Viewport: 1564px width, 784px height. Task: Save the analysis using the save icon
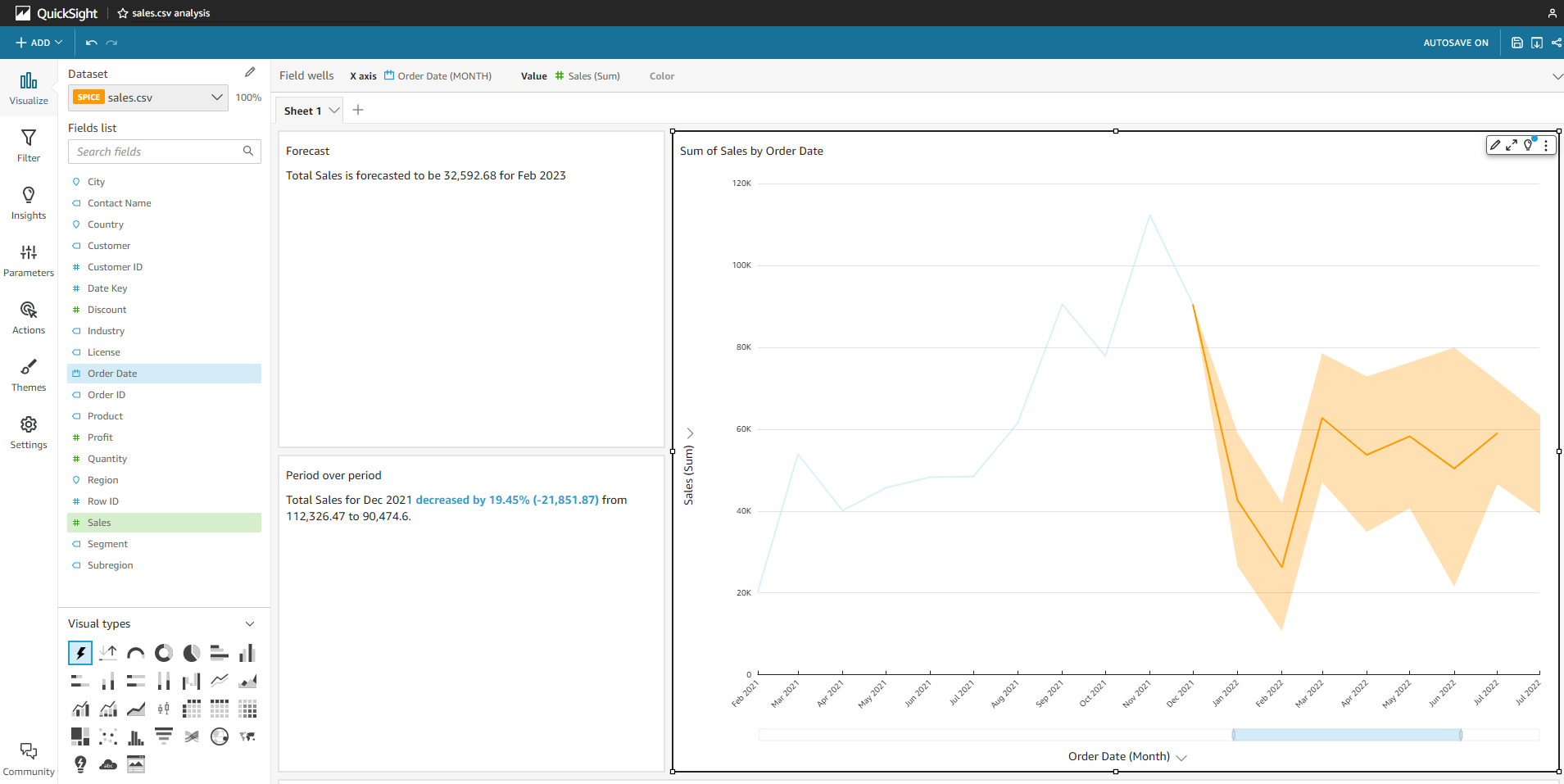1517,43
